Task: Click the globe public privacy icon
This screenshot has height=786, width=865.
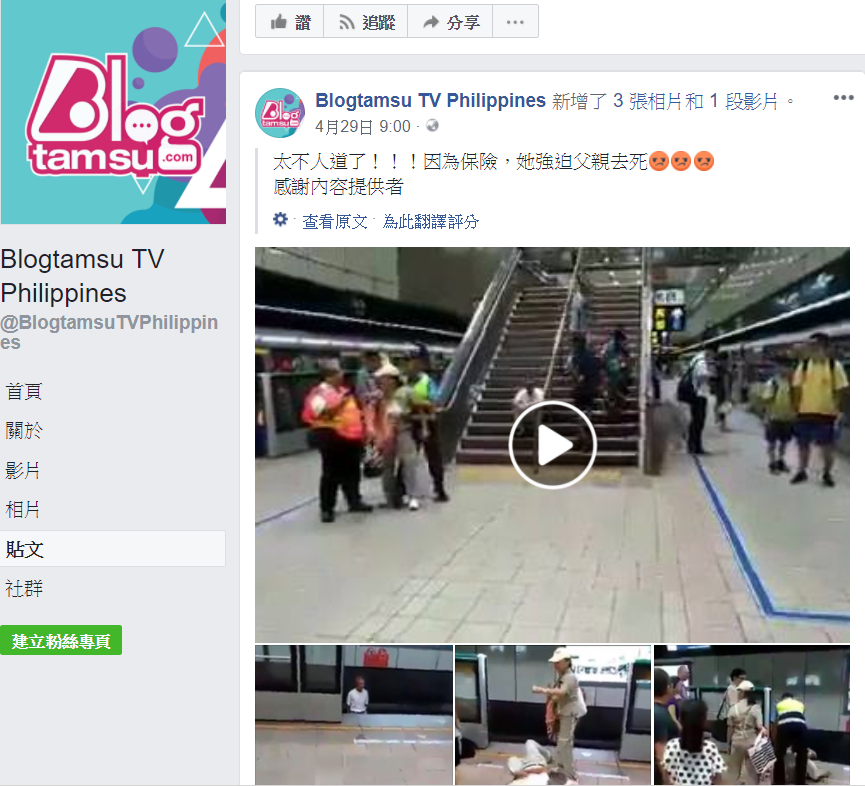Action: click(432, 126)
